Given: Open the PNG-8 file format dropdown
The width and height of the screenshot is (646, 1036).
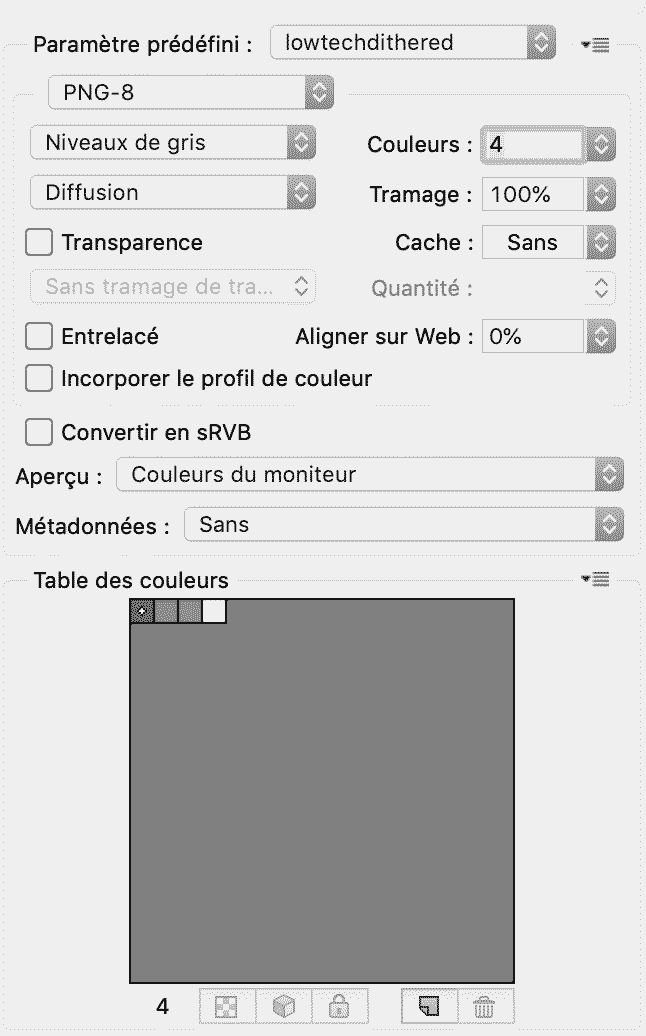Looking at the screenshot, I should pos(190,94).
